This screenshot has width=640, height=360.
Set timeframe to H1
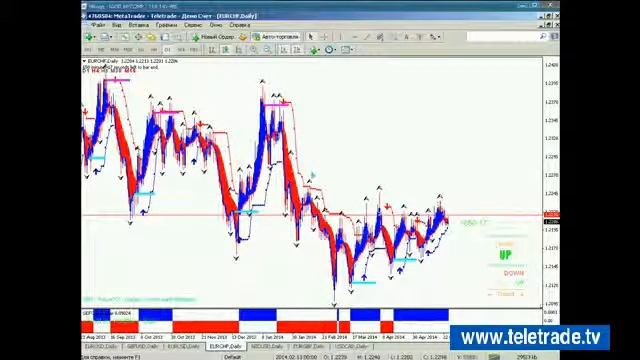coord(141,49)
